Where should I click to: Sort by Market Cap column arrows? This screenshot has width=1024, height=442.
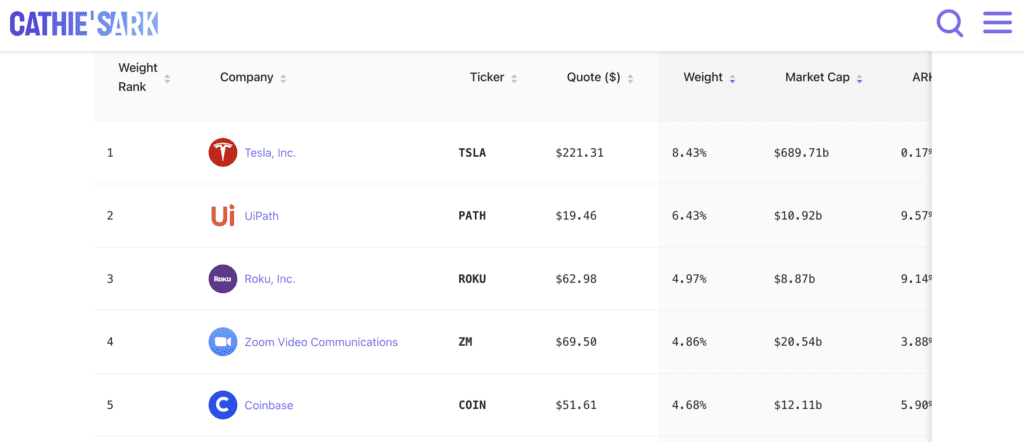859,79
